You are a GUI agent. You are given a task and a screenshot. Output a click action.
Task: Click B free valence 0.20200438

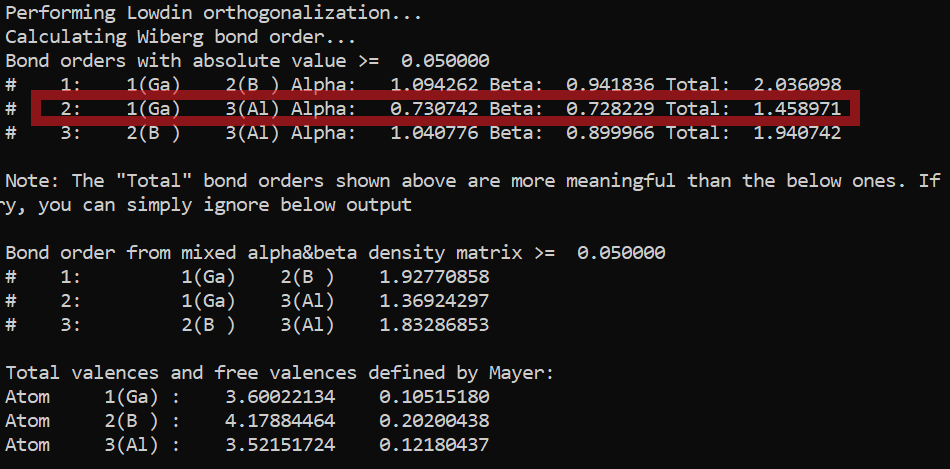tap(434, 421)
